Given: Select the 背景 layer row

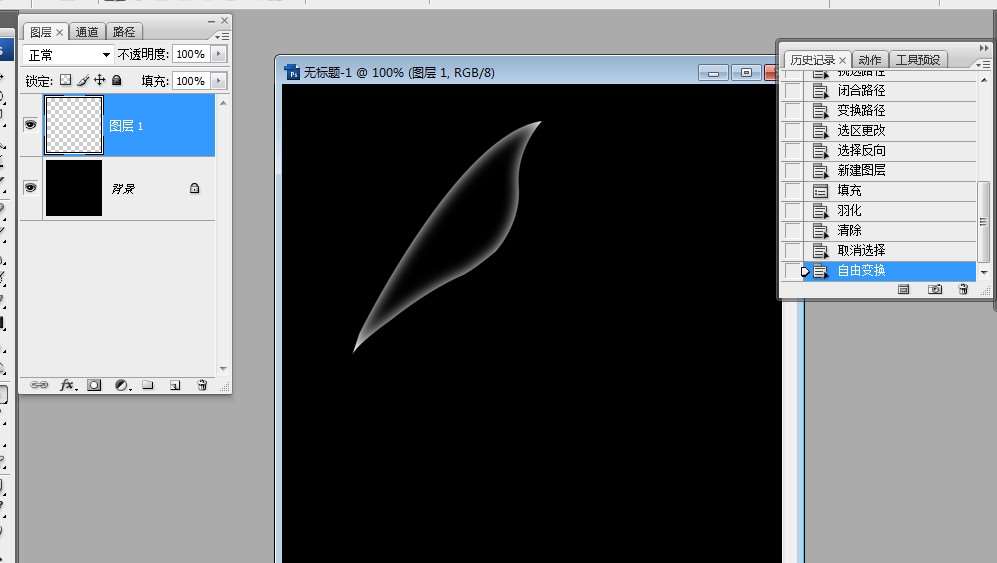Looking at the screenshot, I should pyautogui.click(x=118, y=188).
